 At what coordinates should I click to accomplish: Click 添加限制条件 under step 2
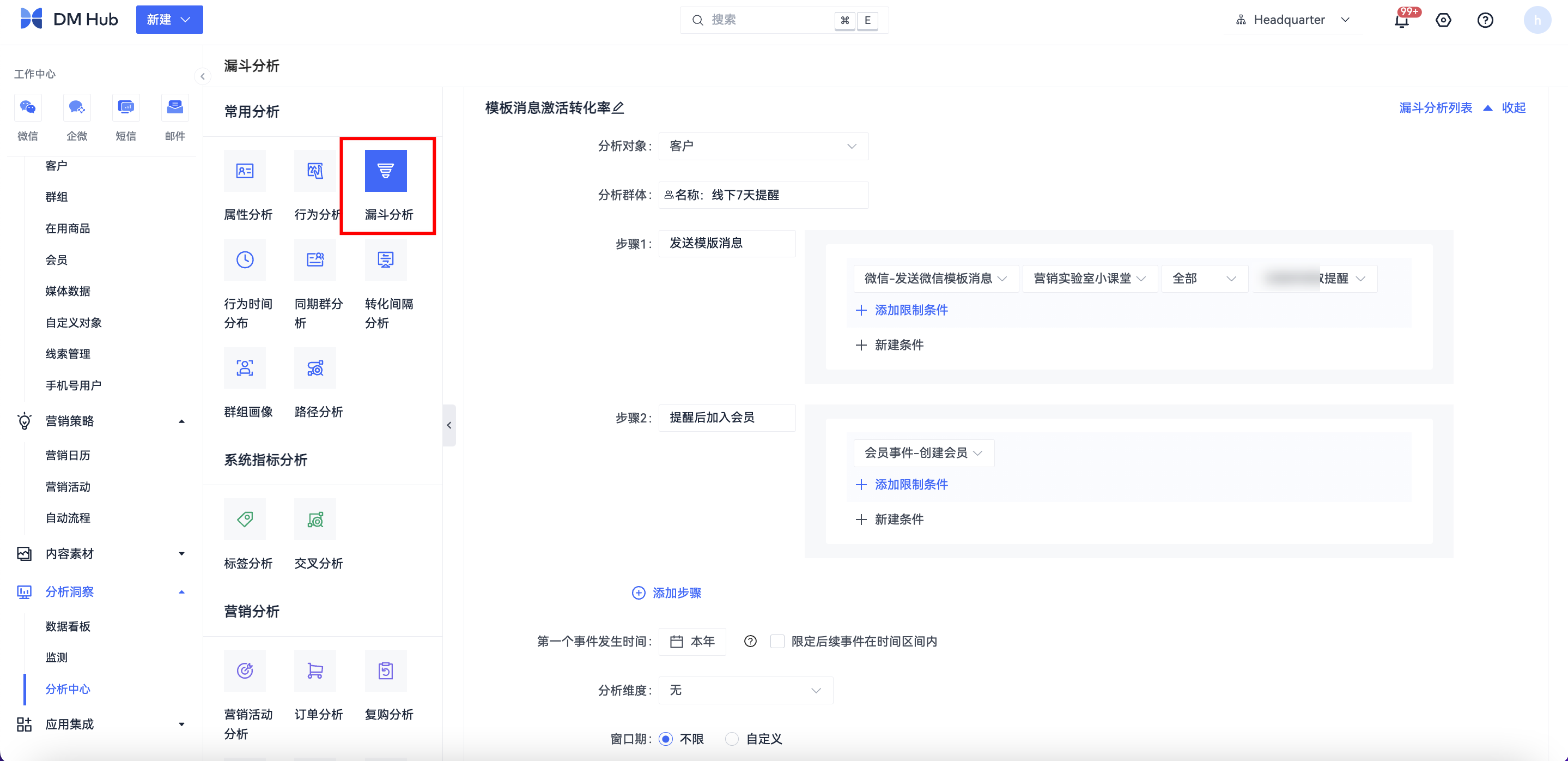(902, 484)
